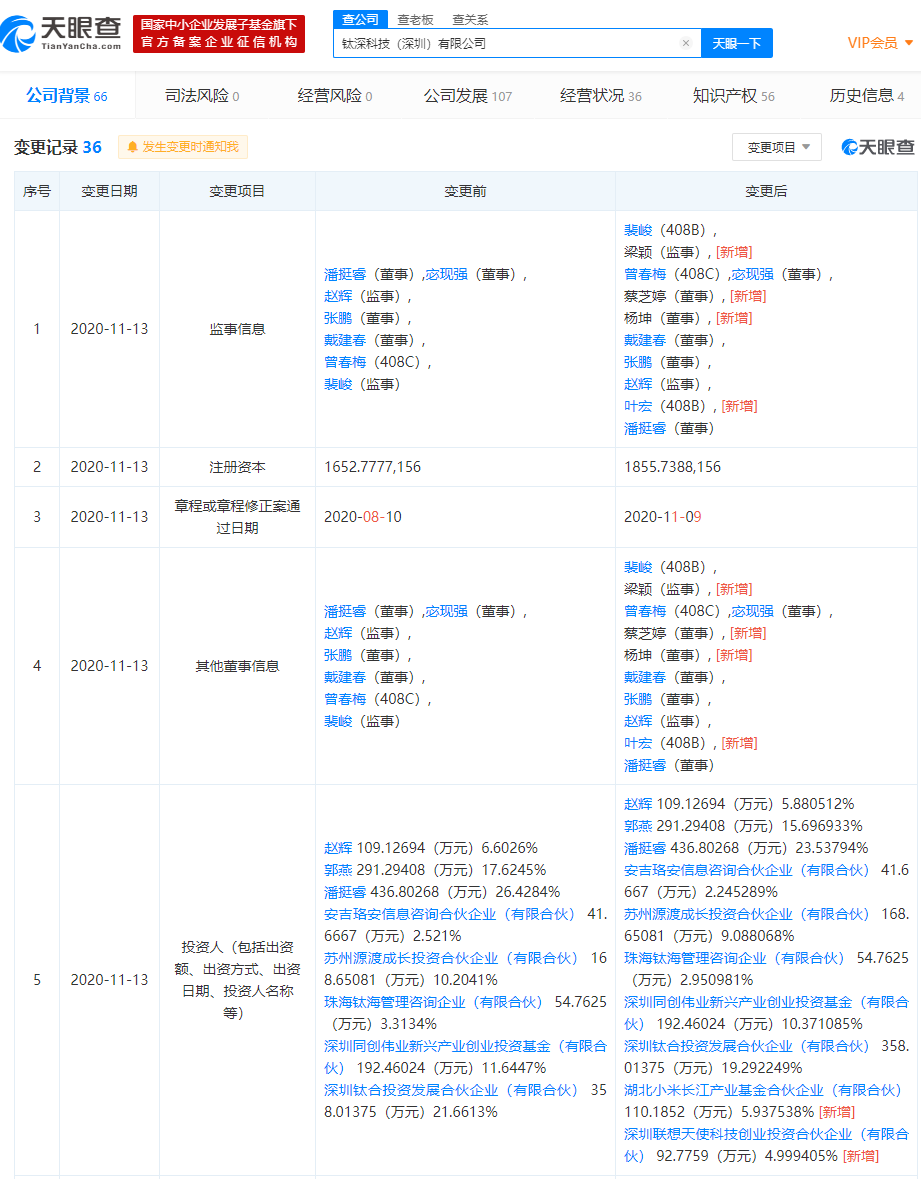Open the 知识产权 56 tab

click(734, 95)
